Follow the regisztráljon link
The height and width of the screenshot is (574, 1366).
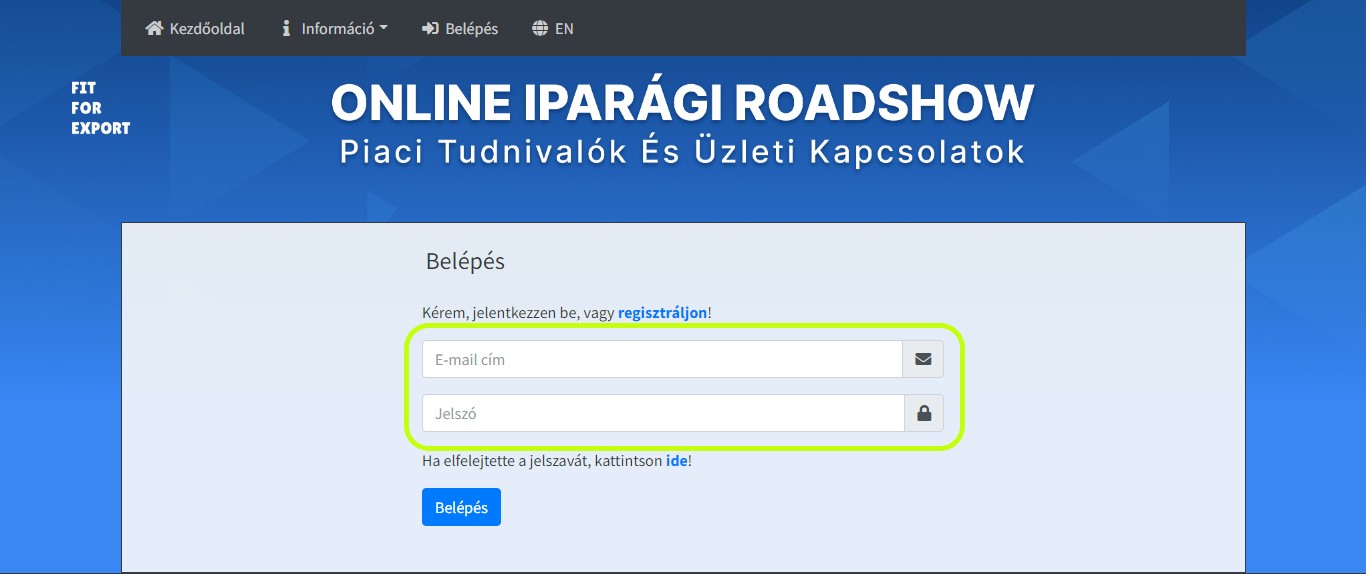(662, 313)
